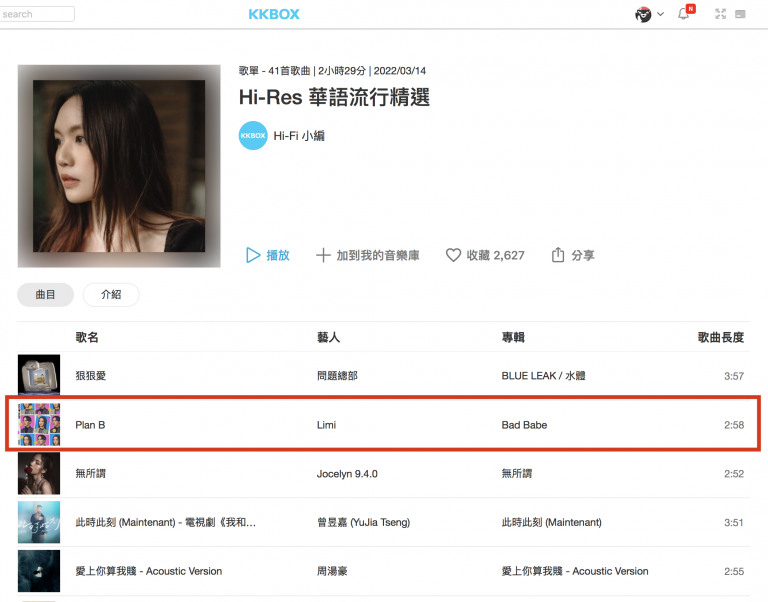This screenshot has width=768, height=602.
Task: Click the playlist cover artwork
Action: (119, 166)
